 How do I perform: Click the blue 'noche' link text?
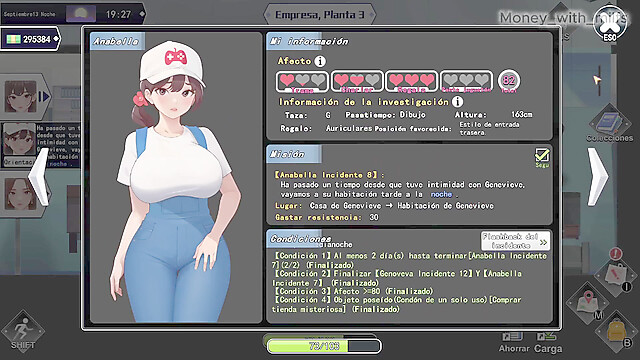click(441, 194)
